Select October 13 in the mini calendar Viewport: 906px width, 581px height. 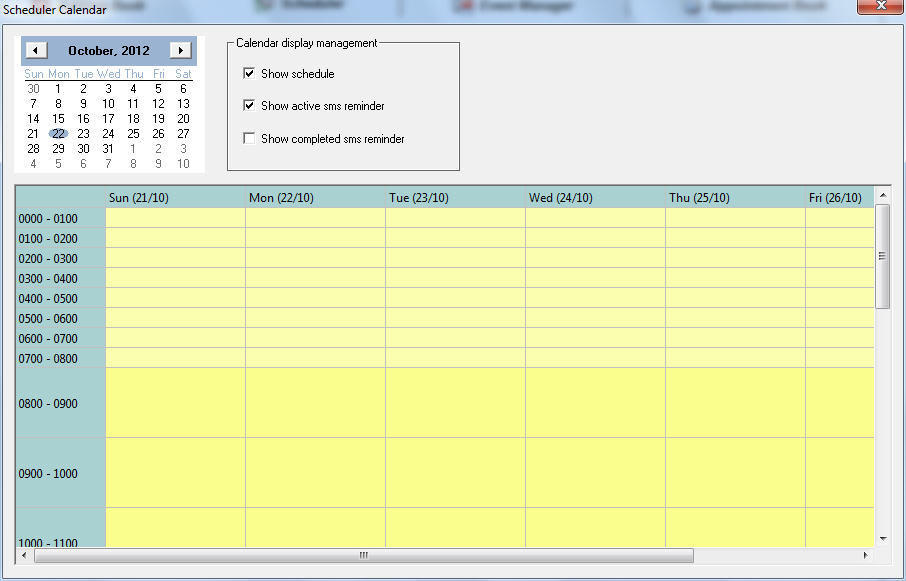pyautogui.click(x=183, y=104)
